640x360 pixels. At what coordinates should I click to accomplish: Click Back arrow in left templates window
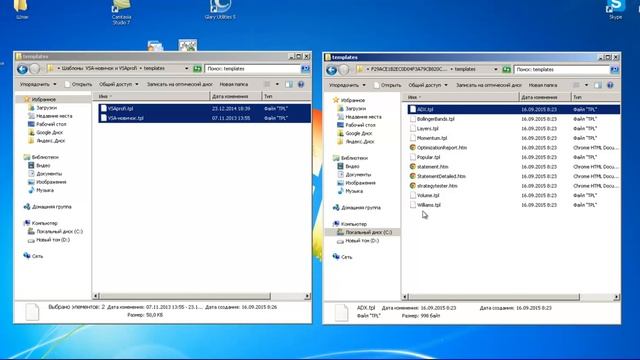tap(22, 69)
